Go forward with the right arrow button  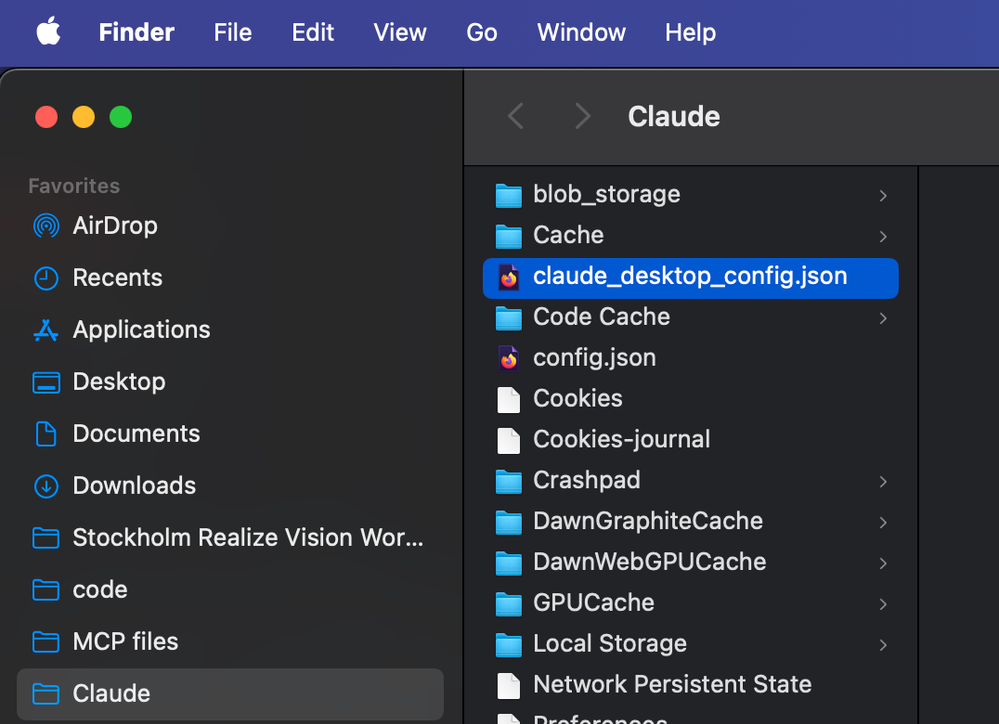click(x=582, y=117)
